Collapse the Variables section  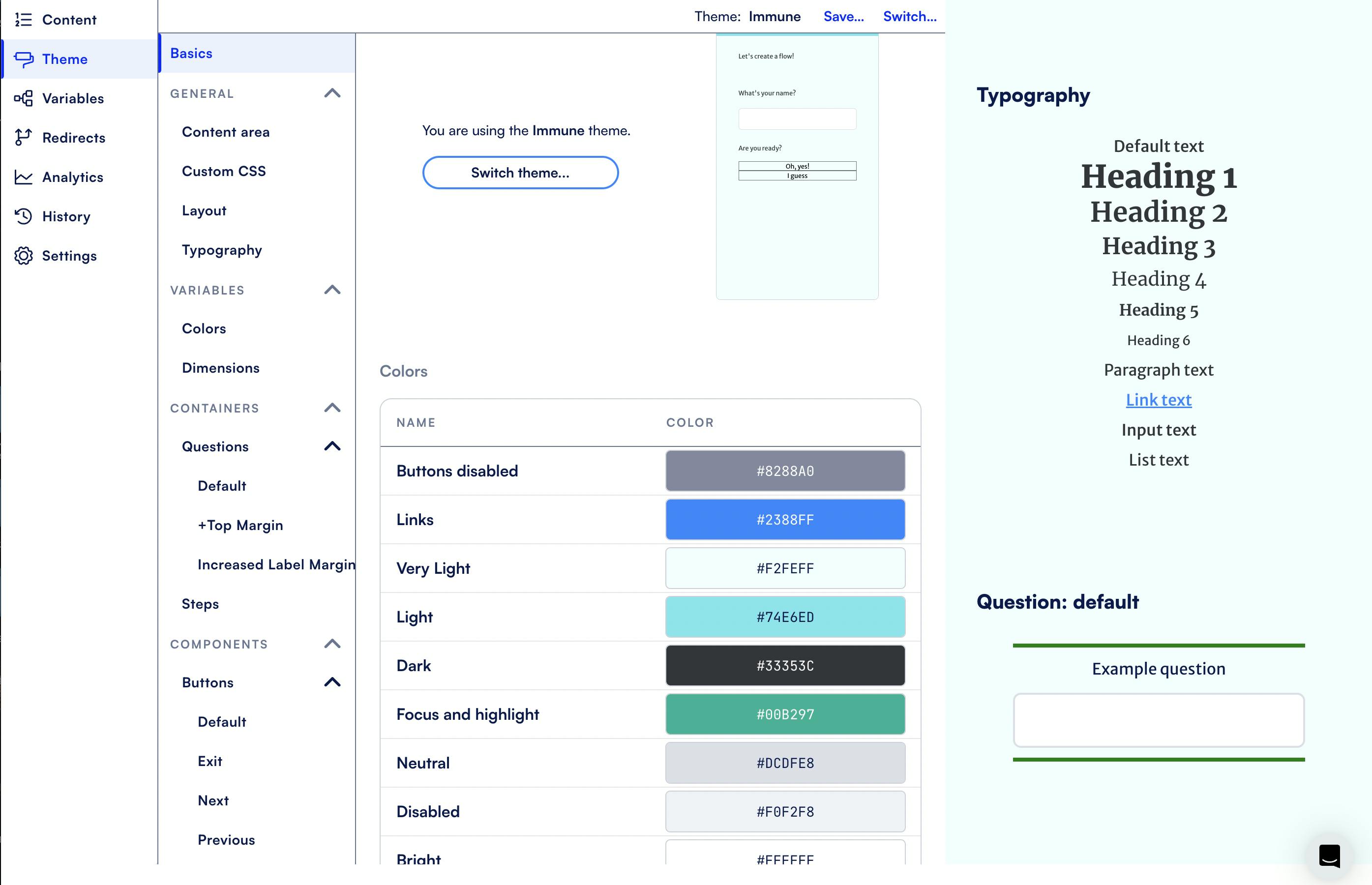(x=333, y=289)
